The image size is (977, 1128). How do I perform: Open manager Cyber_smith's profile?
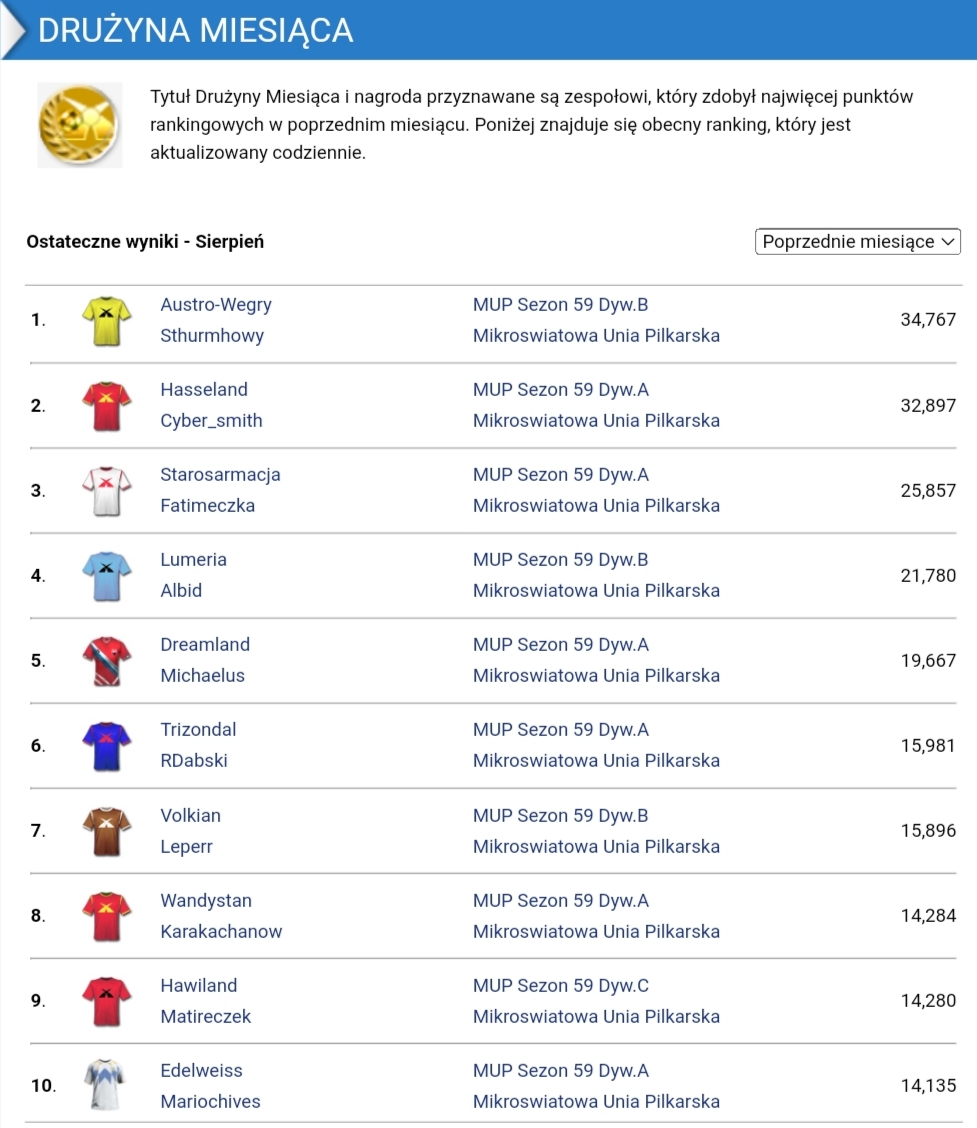(211, 421)
